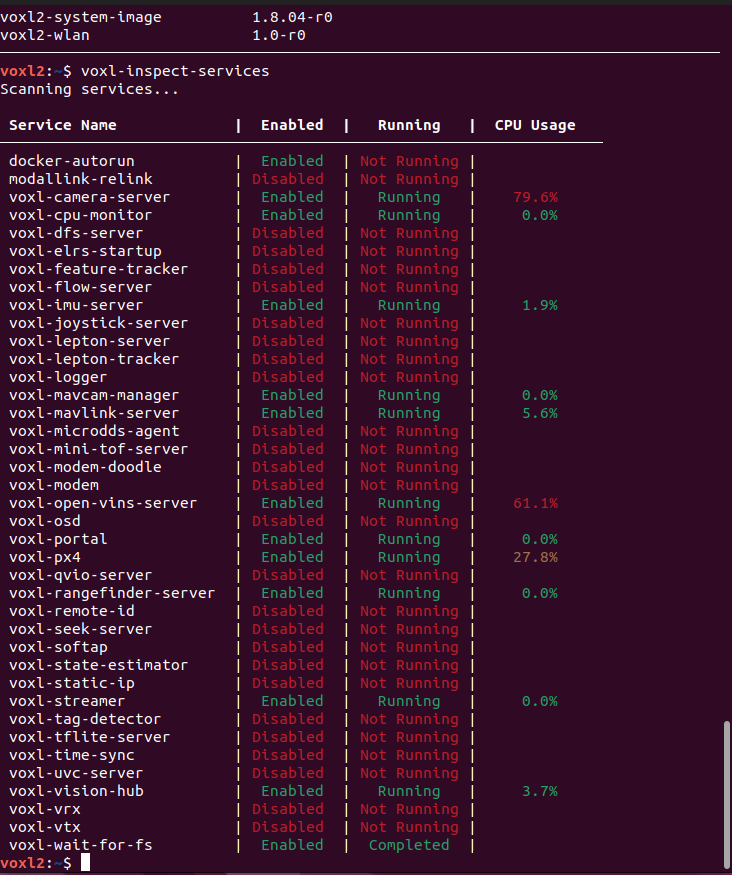The height and width of the screenshot is (875, 732).
Task: Click the typed voxl-inspect-services command text
Action: point(174,71)
